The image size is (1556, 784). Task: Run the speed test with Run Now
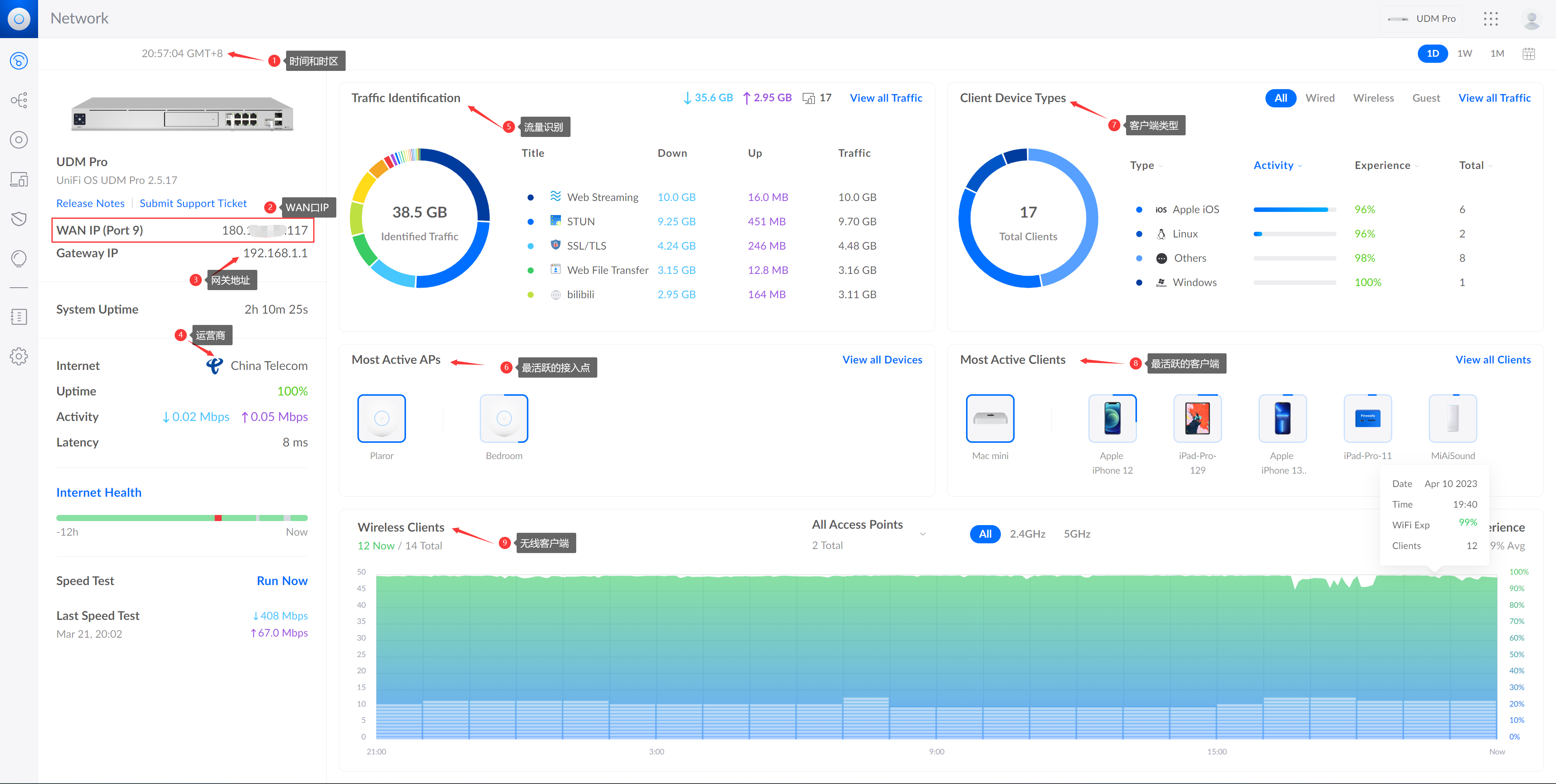(x=282, y=581)
